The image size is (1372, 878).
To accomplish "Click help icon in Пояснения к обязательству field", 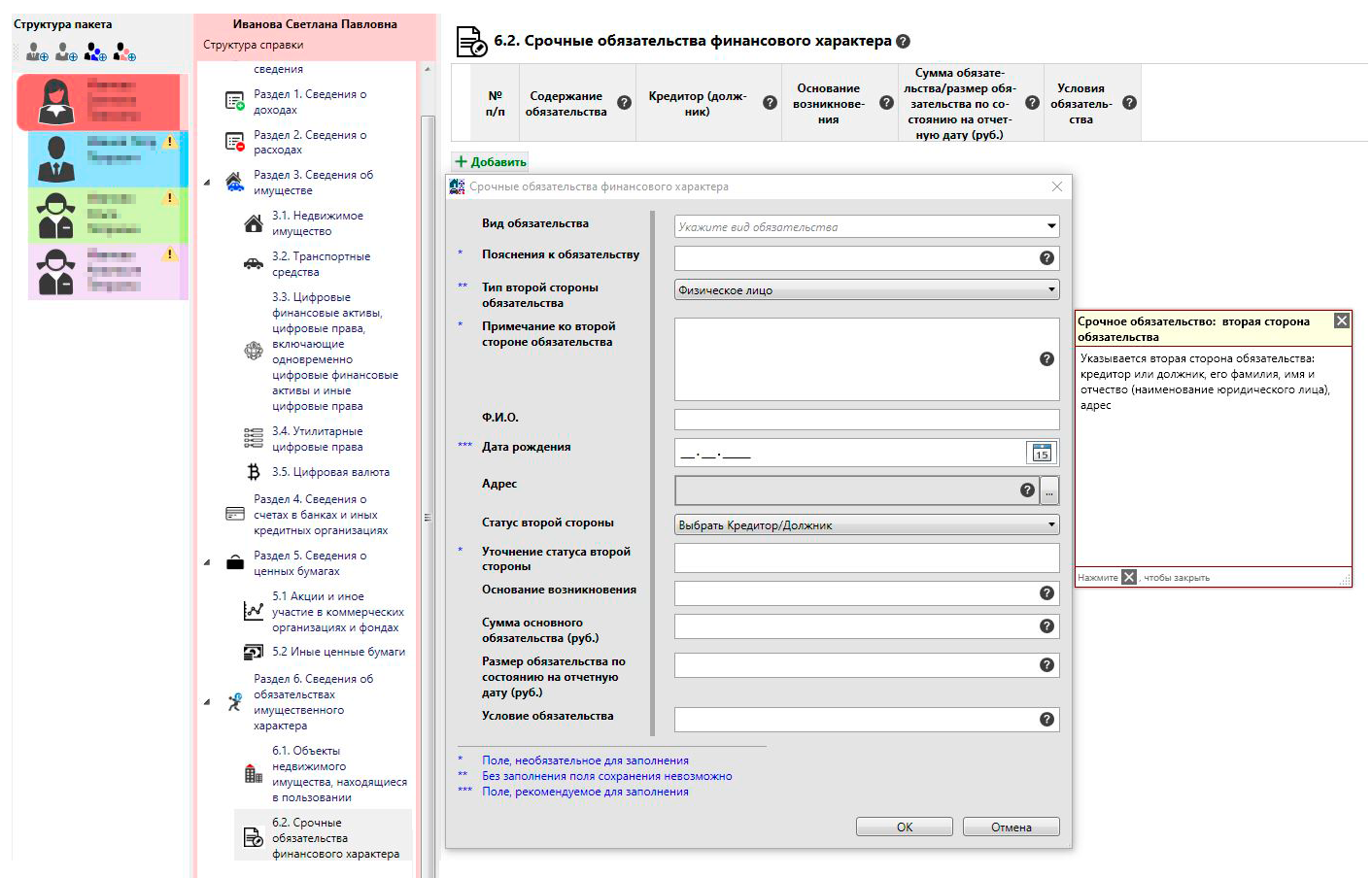I will point(1046,257).
